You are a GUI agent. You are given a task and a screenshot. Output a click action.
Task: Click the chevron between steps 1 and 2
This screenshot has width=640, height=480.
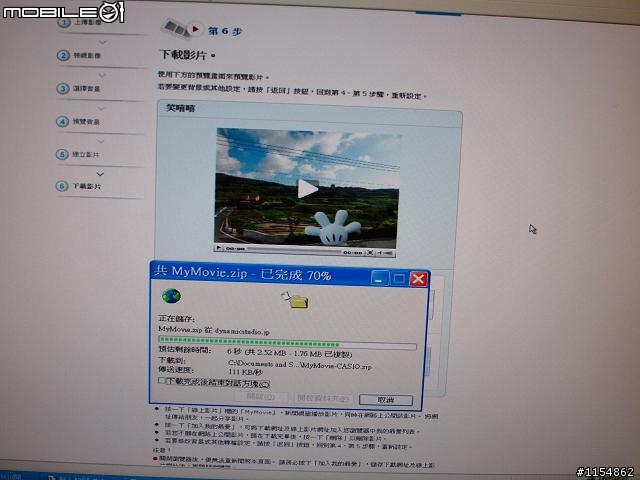(103, 42)
